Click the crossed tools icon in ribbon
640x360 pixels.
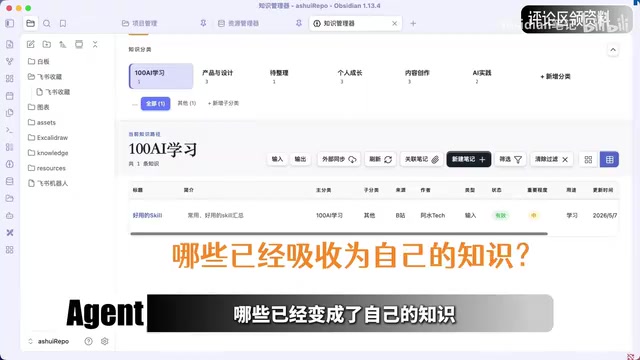(x=9, y=233)
